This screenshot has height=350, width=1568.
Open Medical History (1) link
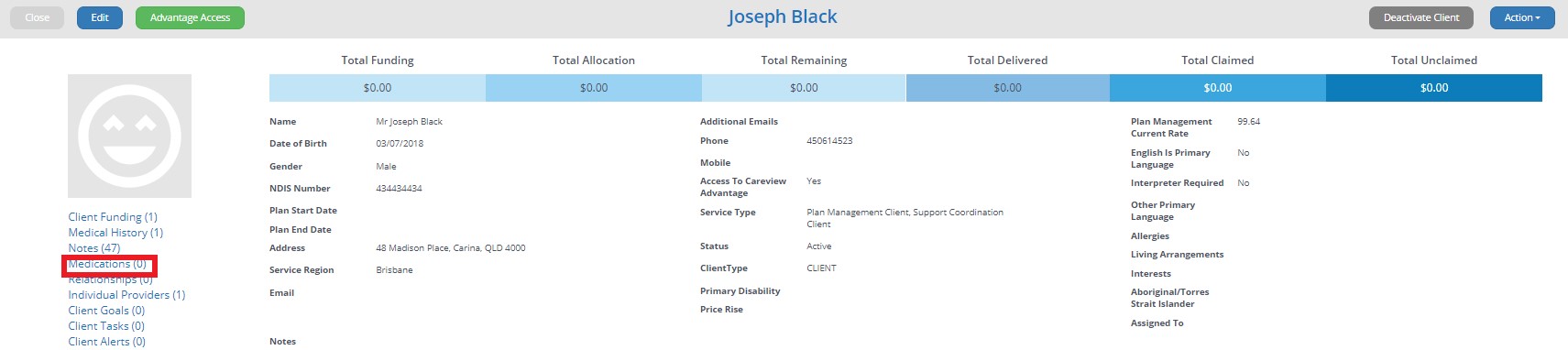pyautogui.click(x=115, y=233)
